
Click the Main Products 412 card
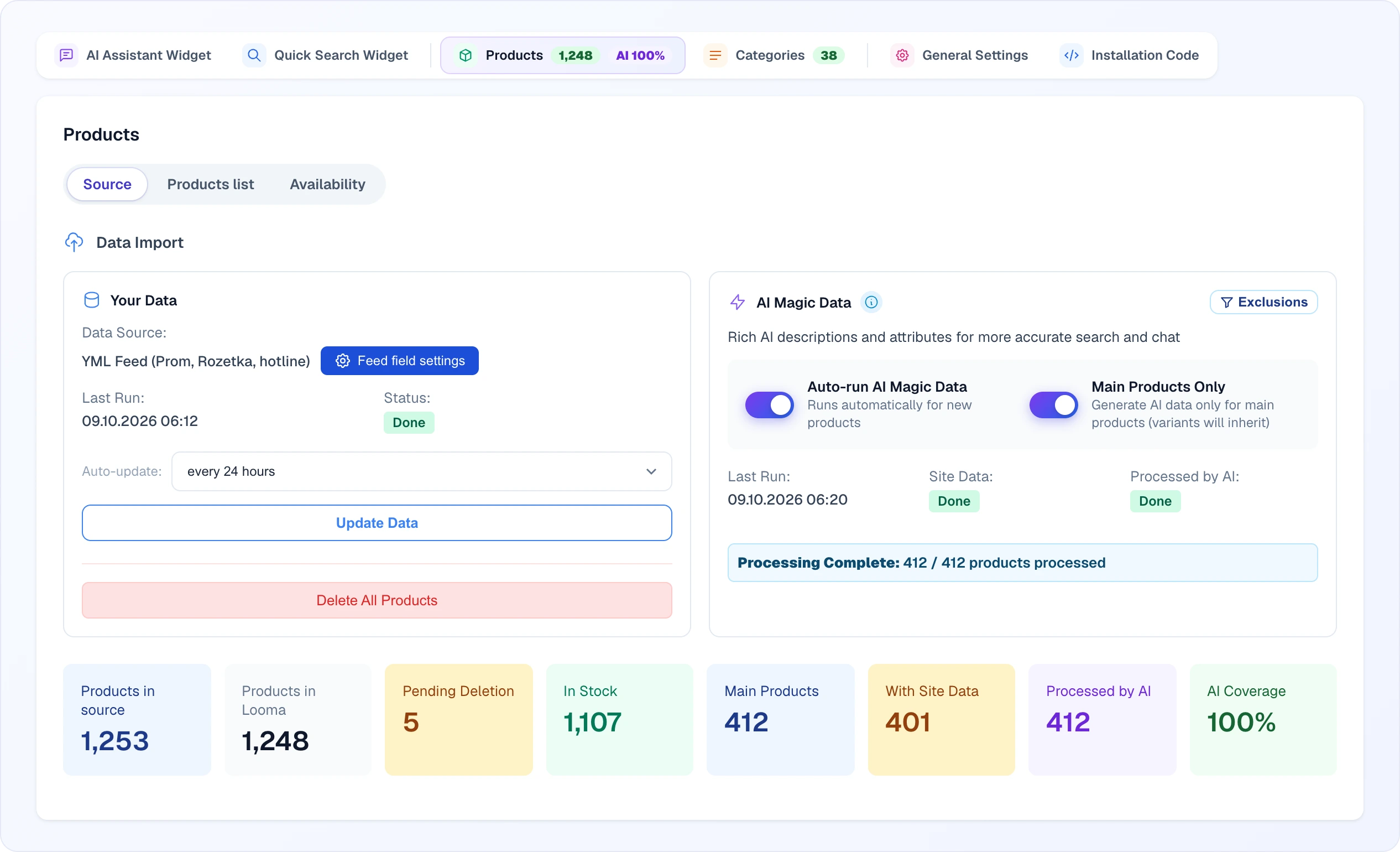tap(781, 720)
